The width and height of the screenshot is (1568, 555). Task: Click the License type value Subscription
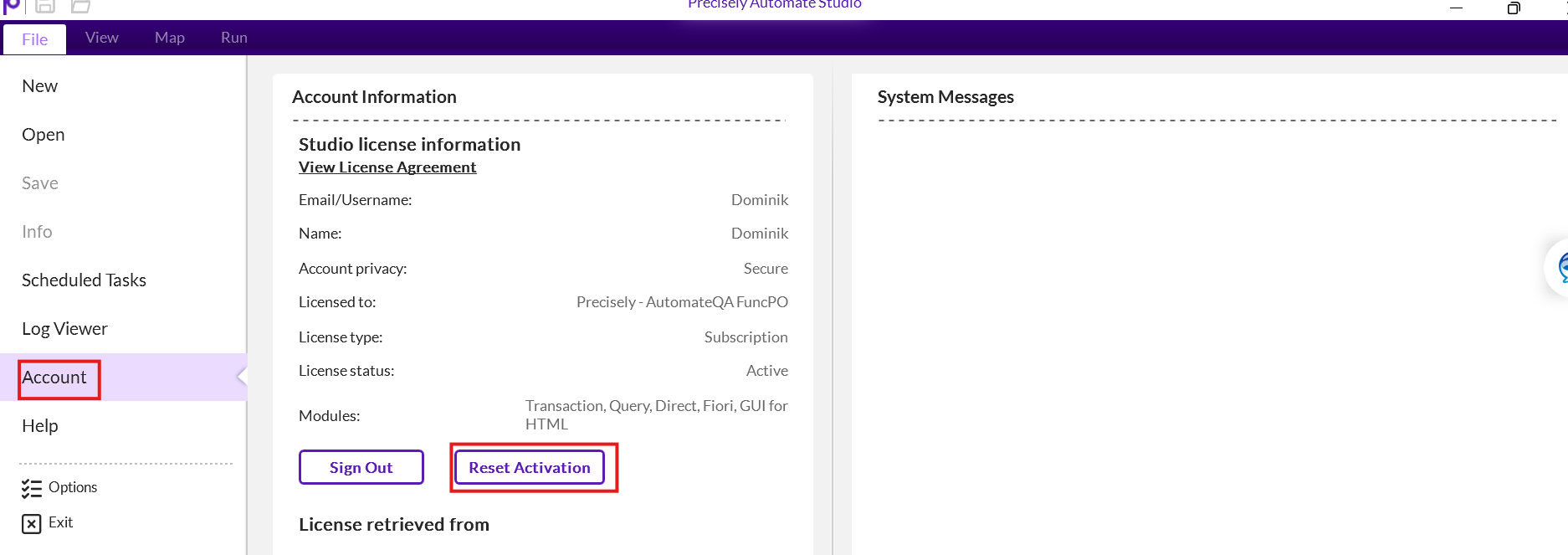(746, 337)
